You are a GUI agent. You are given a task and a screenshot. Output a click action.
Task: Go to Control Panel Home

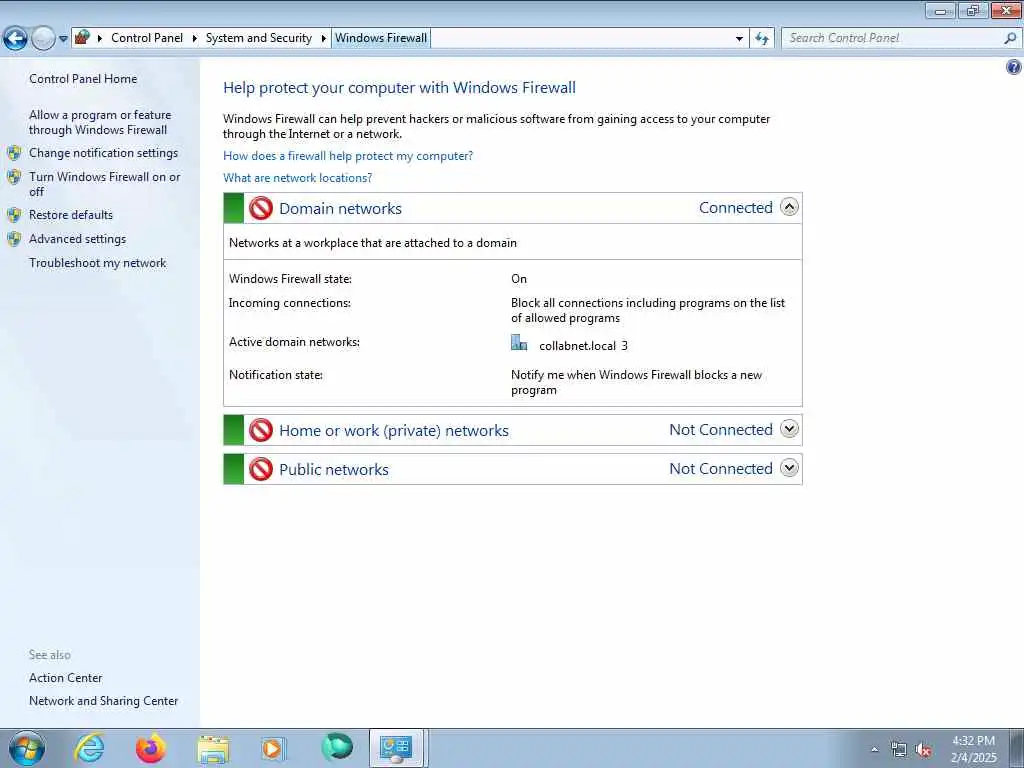[83, 79]
